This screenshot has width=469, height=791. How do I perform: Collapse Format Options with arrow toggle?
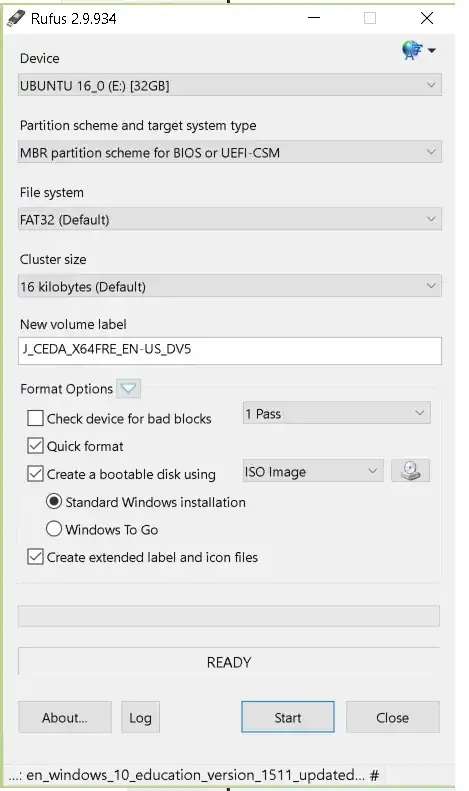point(128,388)
